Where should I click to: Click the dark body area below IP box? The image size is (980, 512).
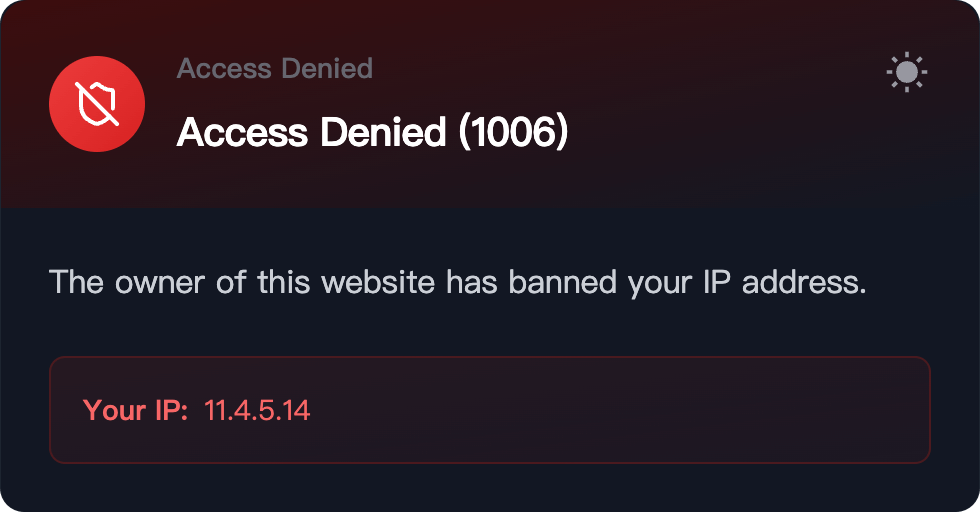point(489,488)
